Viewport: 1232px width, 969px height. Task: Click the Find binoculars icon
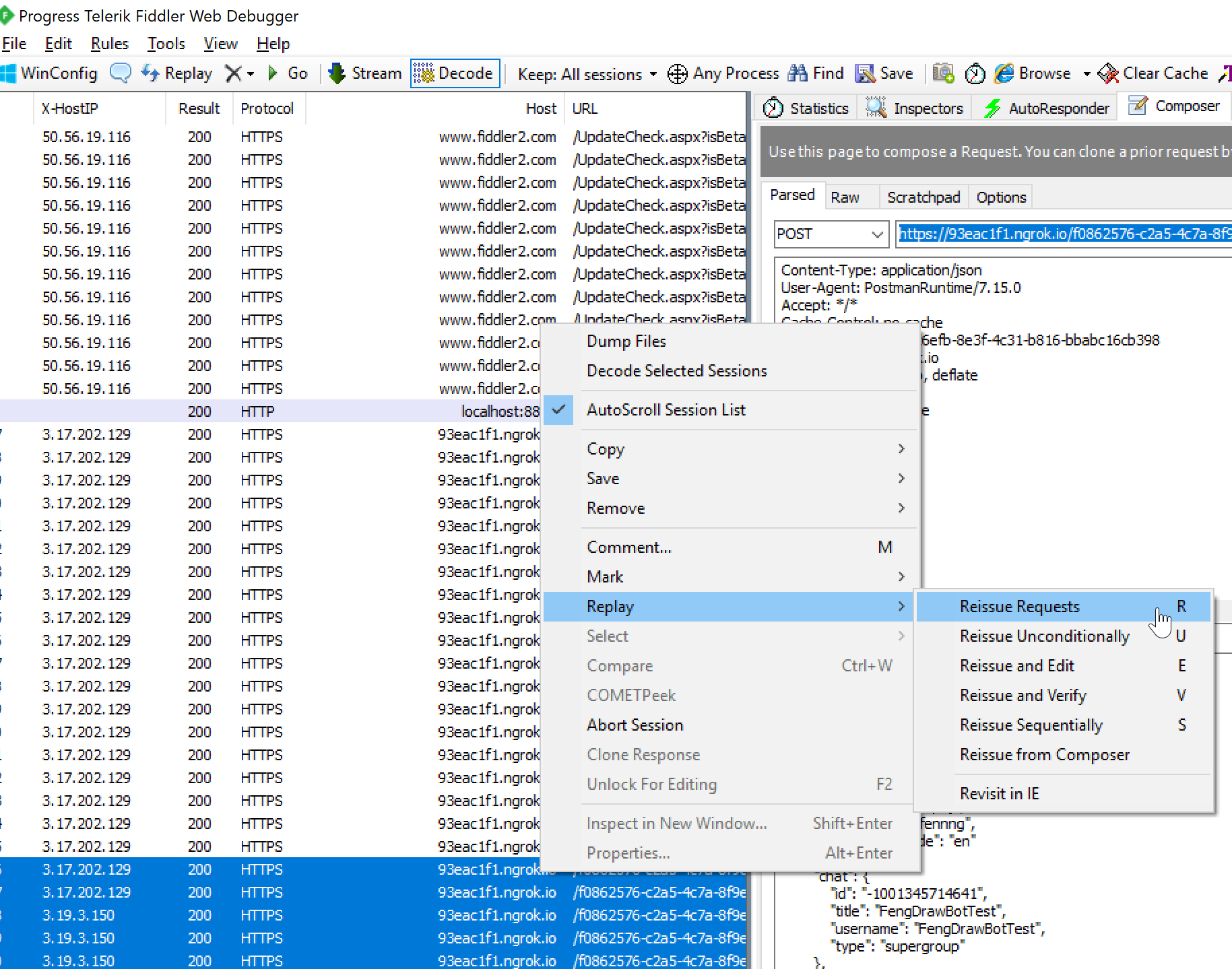point(798,73)
